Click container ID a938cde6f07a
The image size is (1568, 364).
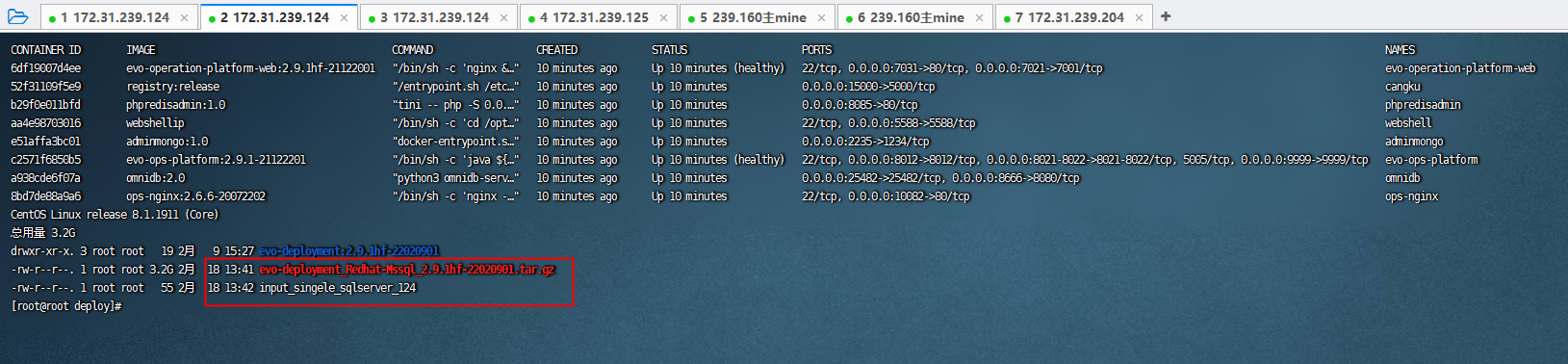tap(46, 178)
